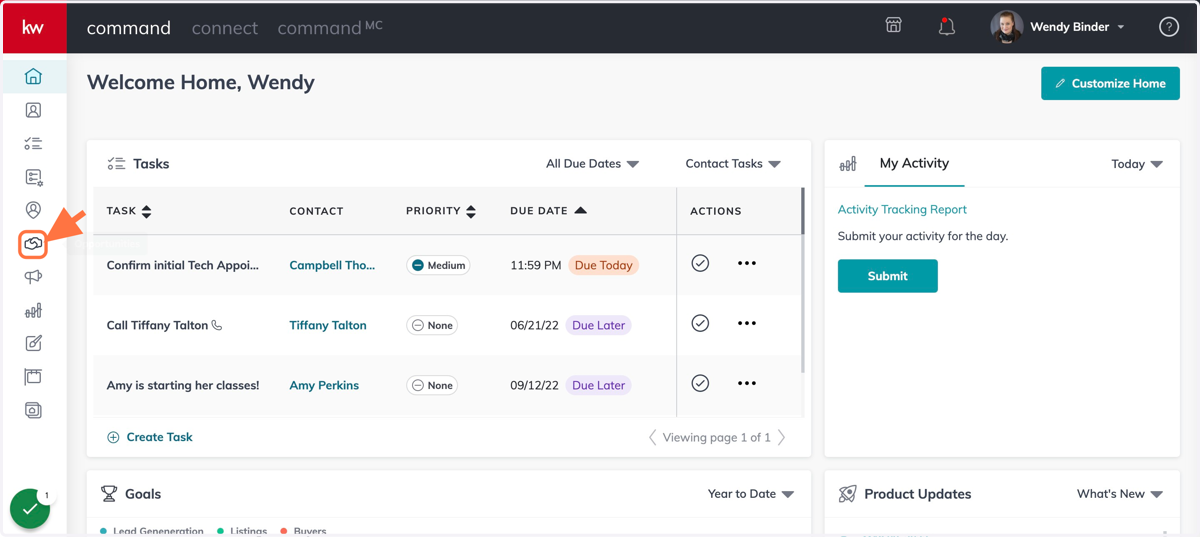Click None priority badge for Tiffany Talton
Screen dimensions: 1200x537
[x=432, y=325]
